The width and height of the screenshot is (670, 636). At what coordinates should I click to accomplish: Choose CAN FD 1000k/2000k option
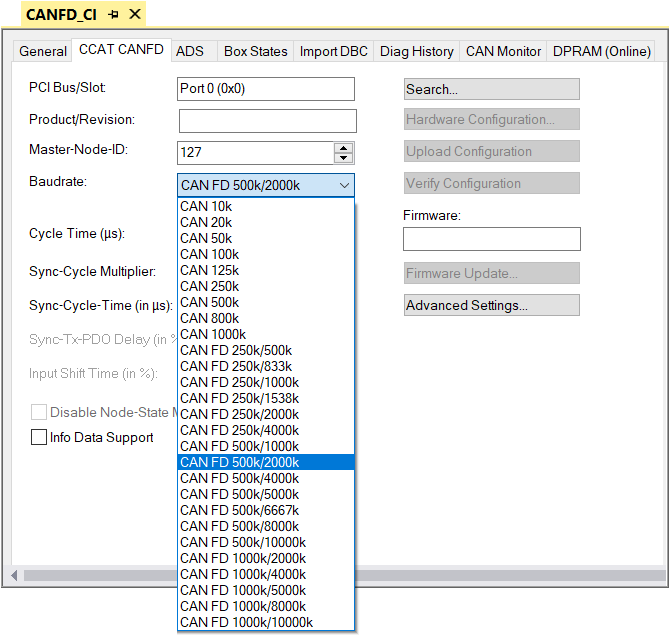coord(266,558)
